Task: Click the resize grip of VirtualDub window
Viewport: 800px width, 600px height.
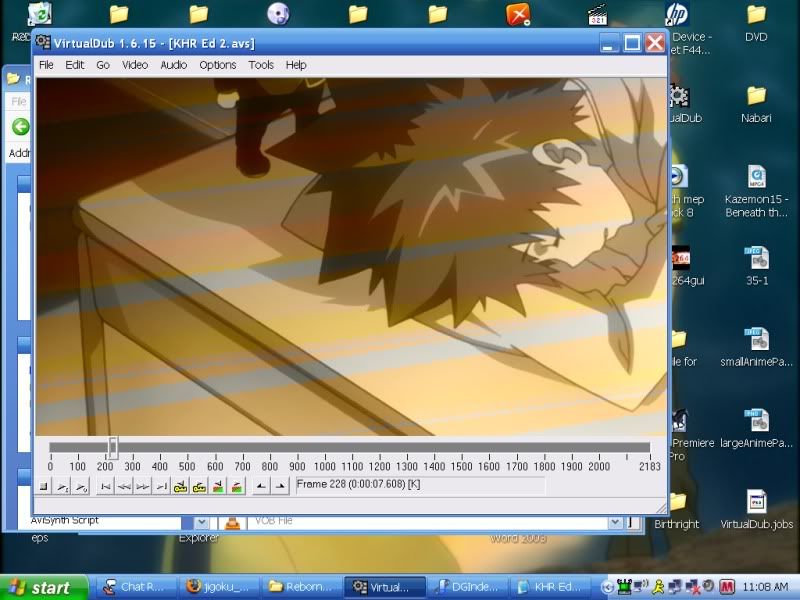Action: 661,508
